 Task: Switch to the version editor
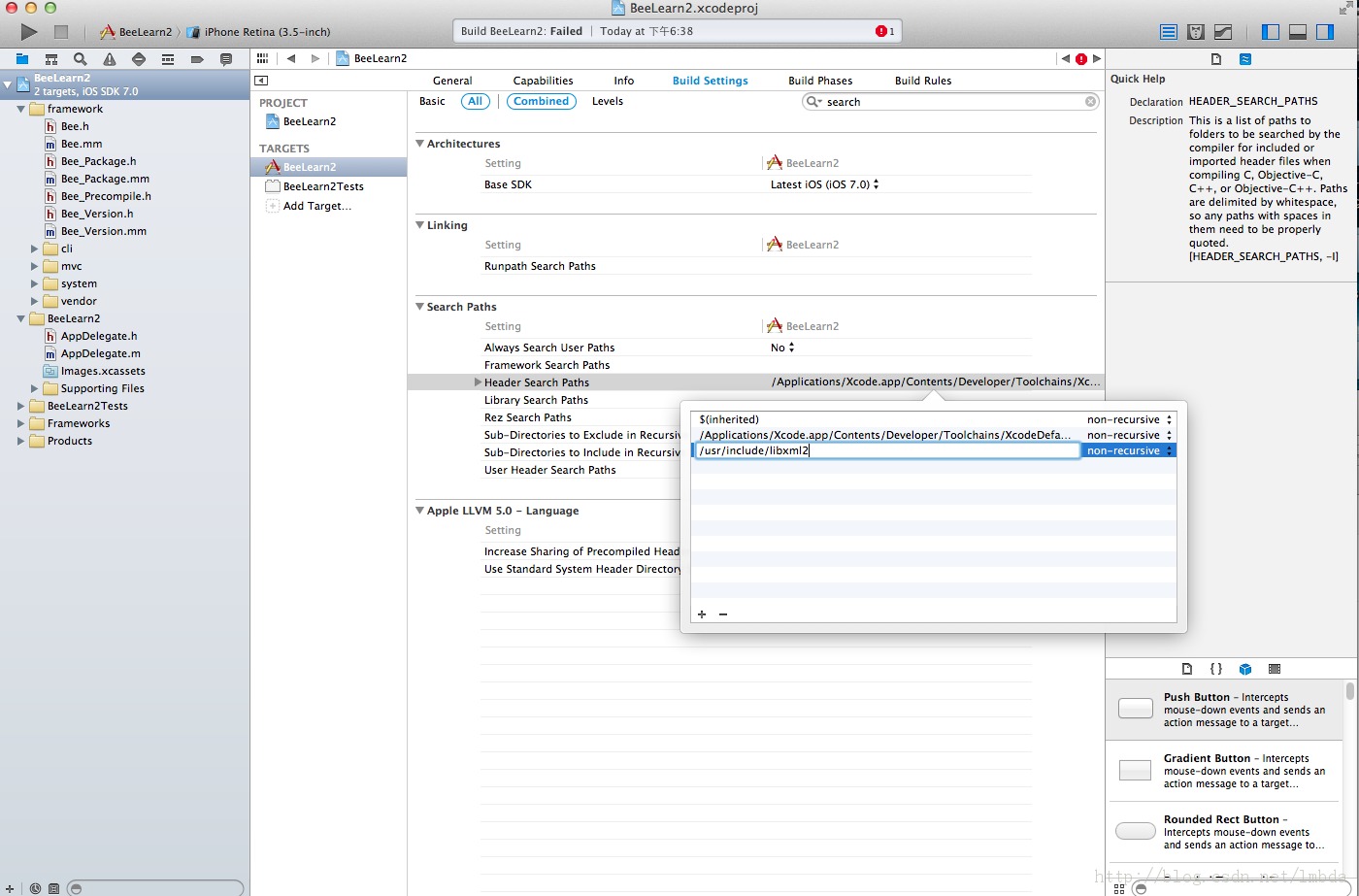coord(1223,32)
